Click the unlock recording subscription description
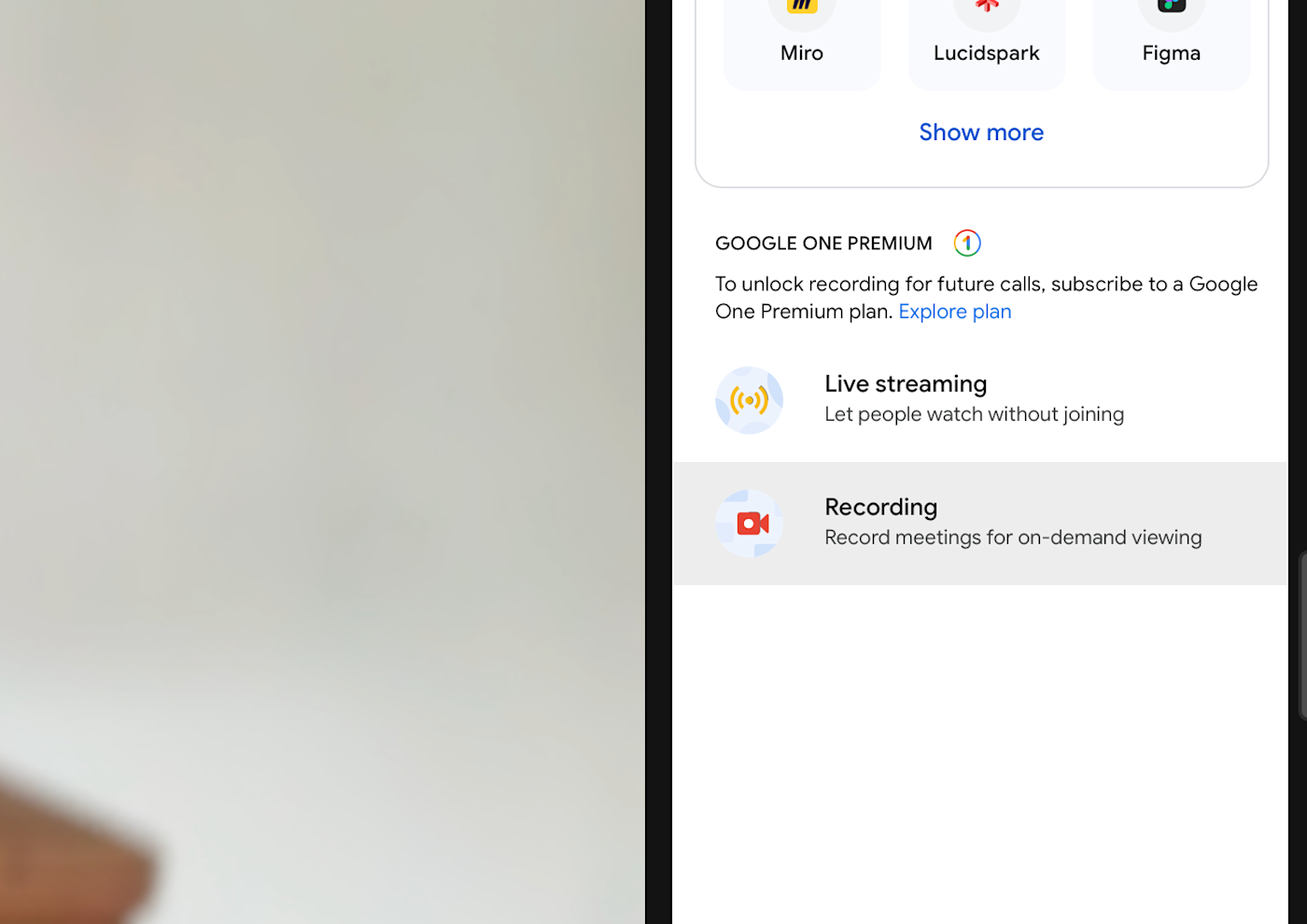Screen dimensions: 1307x924 click(x=986, y=298)
